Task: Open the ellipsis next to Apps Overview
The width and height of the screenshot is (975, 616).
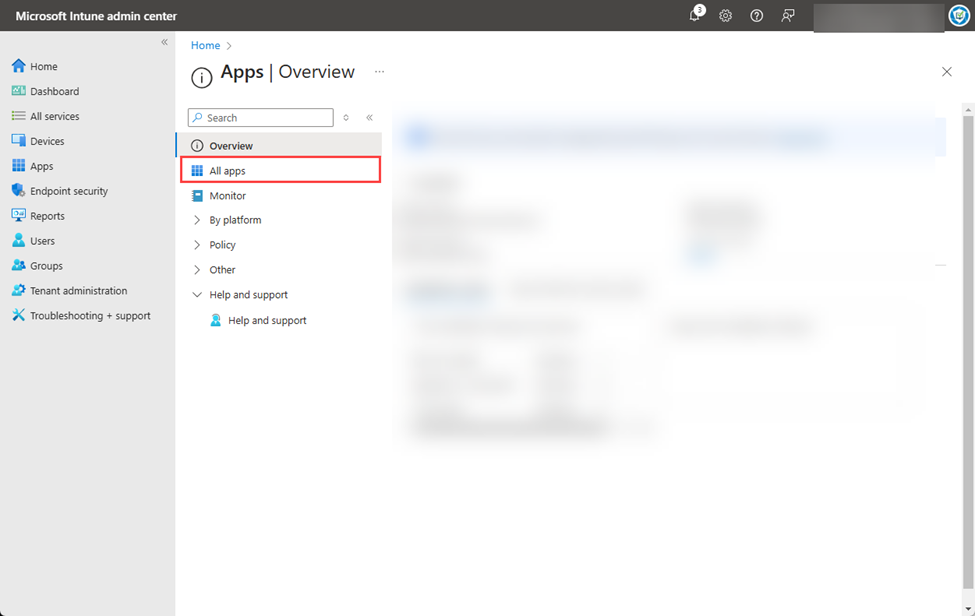Action: [x=379, y=72]
